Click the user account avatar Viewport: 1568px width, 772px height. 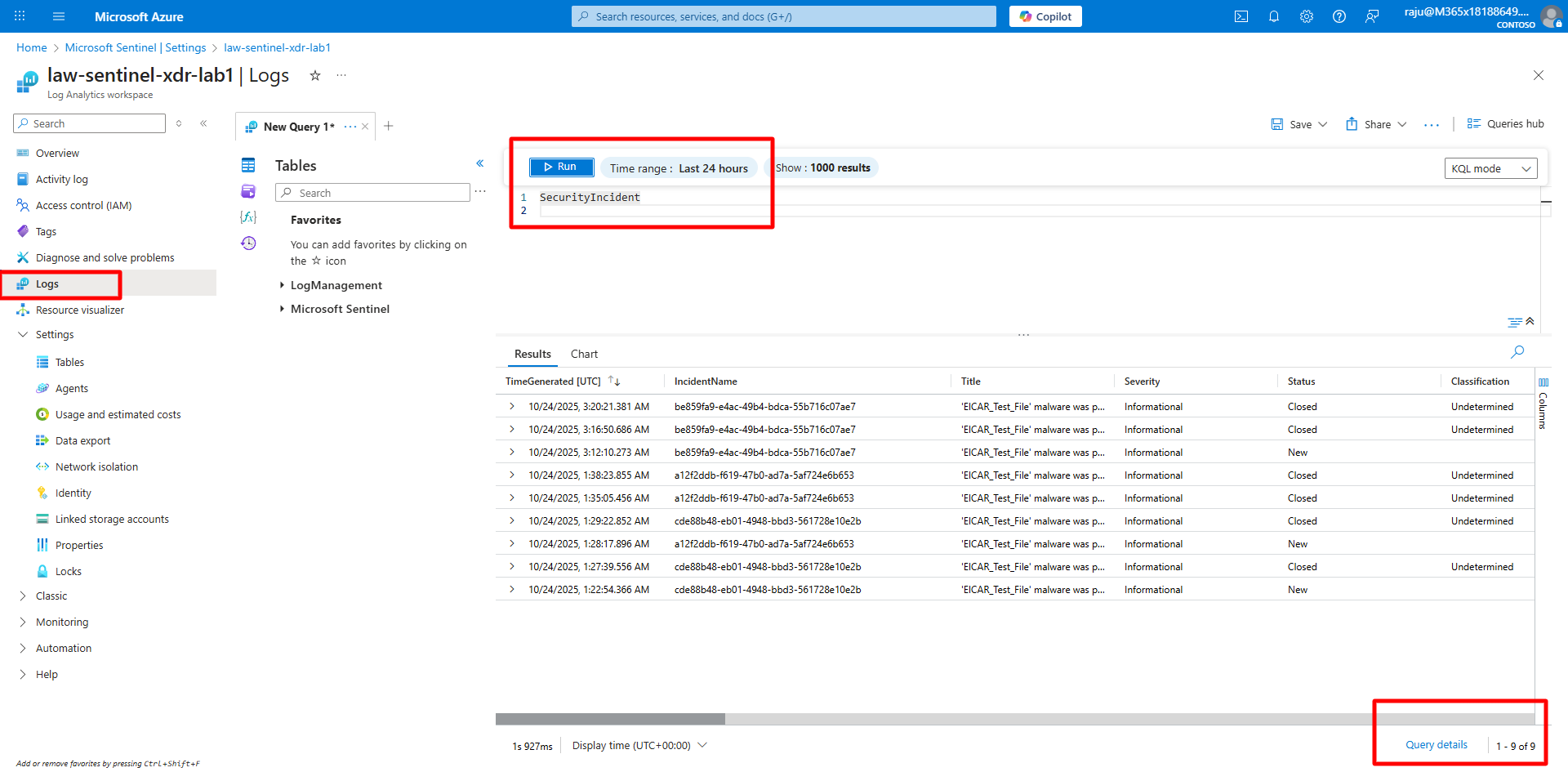point(1551,16)
